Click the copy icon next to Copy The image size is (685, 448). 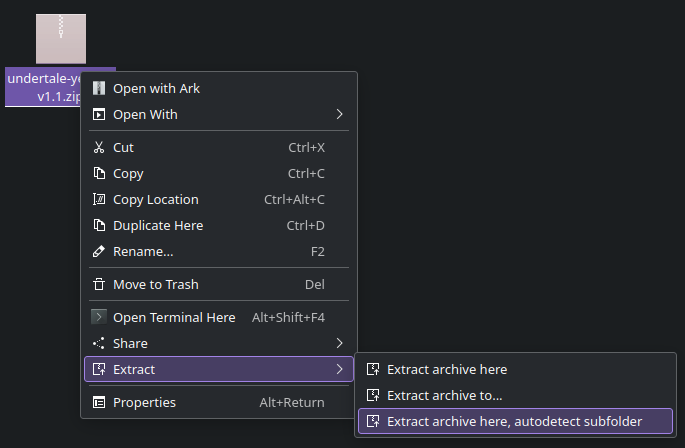click(x=99, y=173)
